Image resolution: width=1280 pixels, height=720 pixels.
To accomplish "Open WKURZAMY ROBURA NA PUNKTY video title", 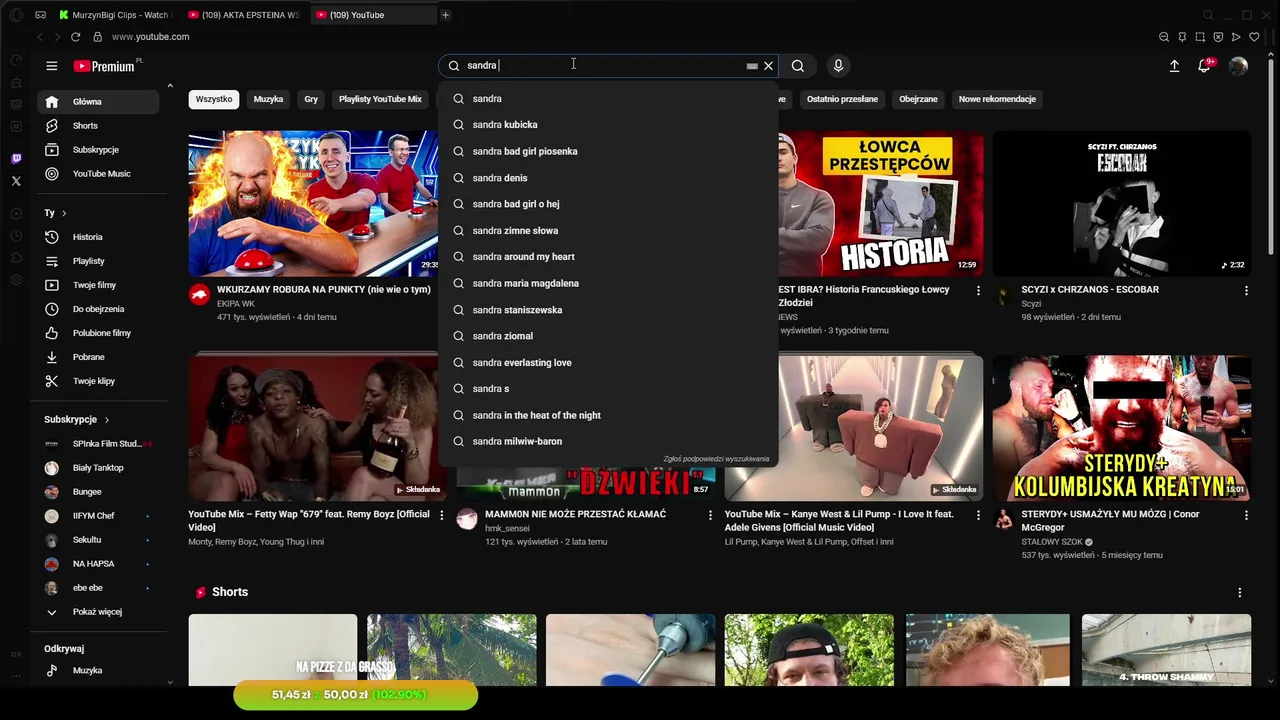I will click(x=324, y=290).
